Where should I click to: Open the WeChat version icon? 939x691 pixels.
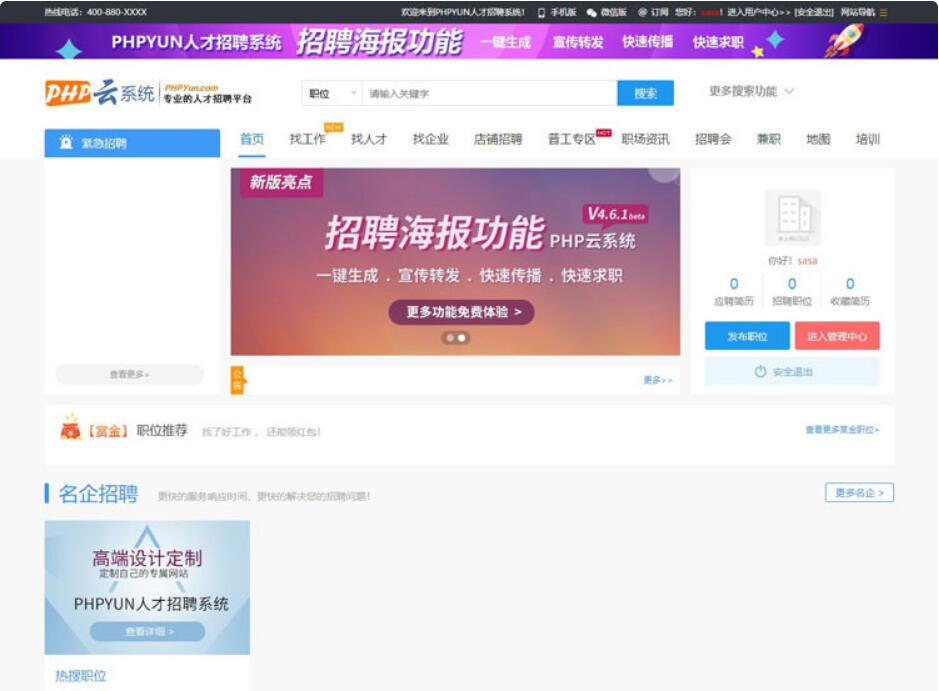tap(592, 11)
